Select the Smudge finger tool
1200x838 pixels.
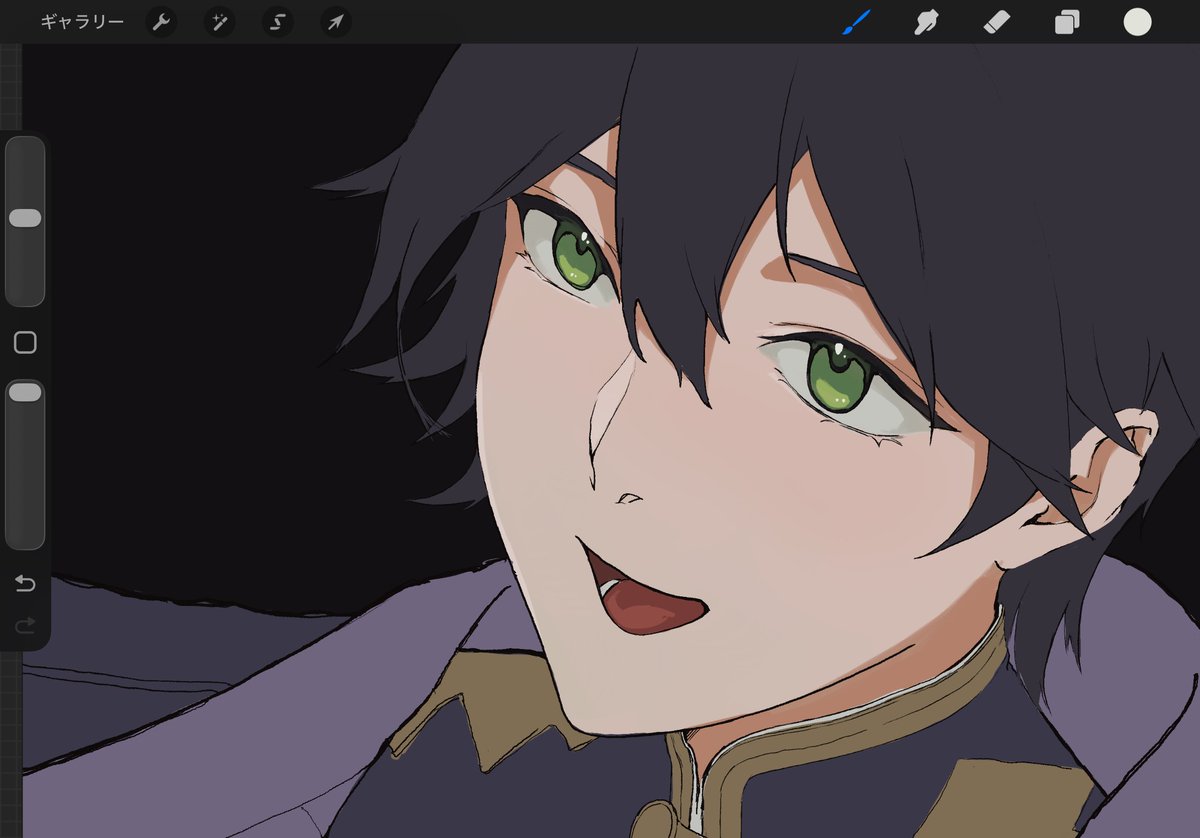[x=927, y=22]
